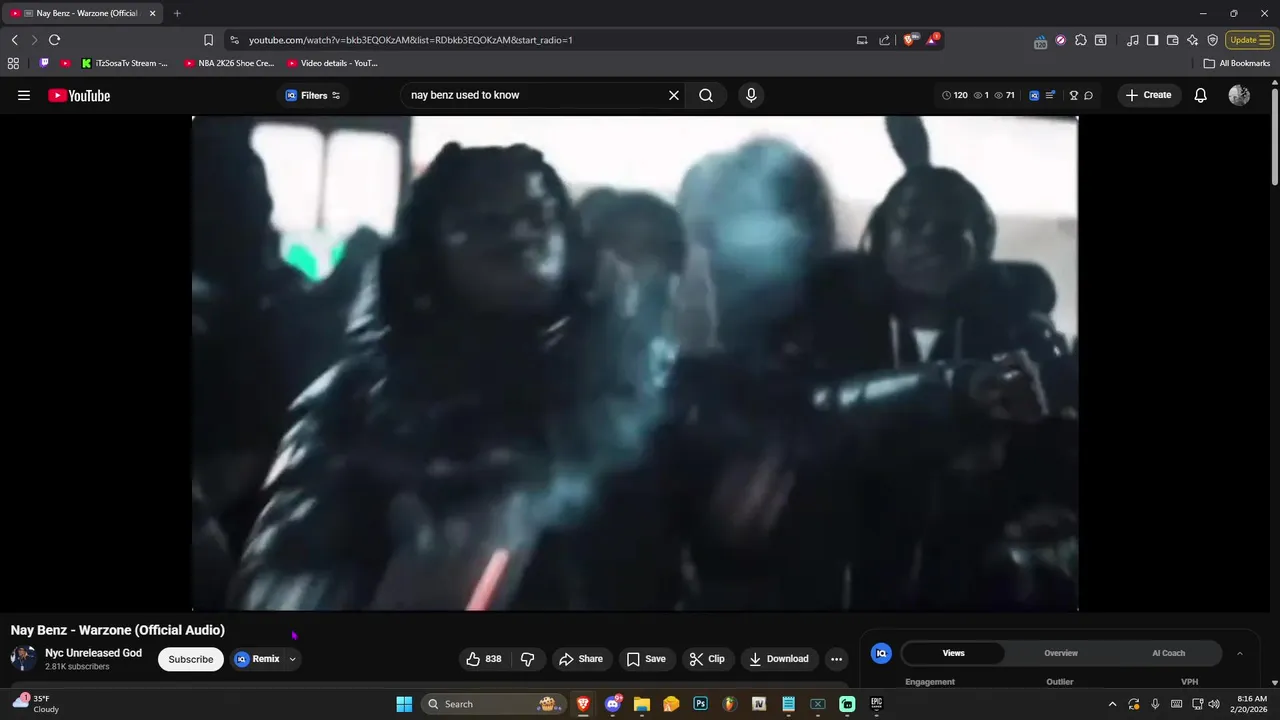1280x720 pixels.
Task: Open Discord from the taskbar
Action: point(612,704)
